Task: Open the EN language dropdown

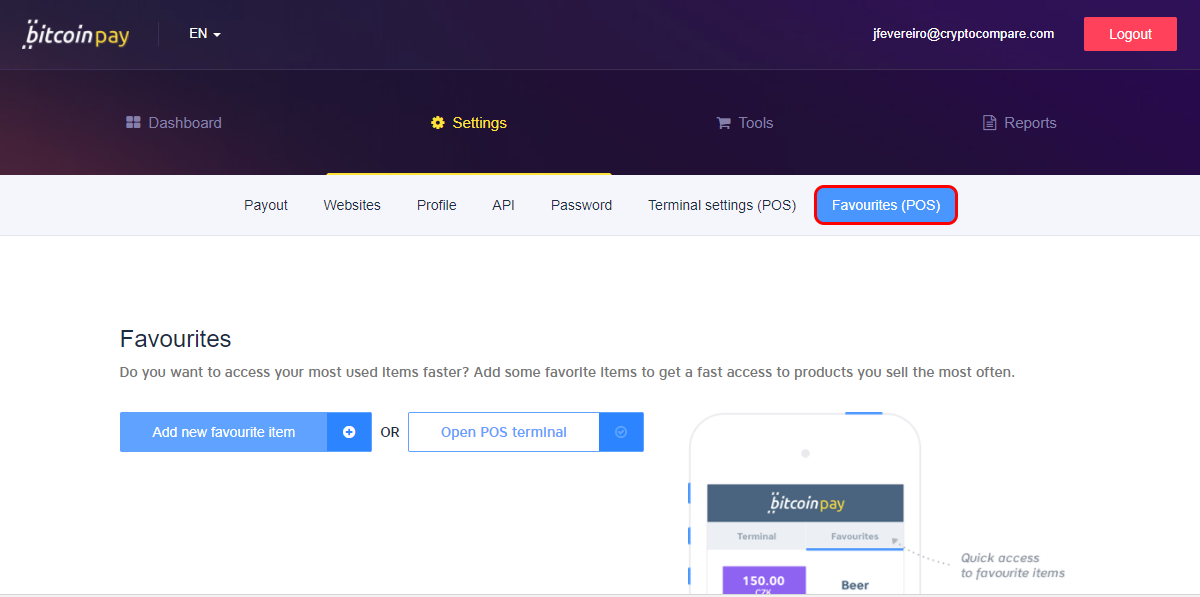Action: [205, 34]
